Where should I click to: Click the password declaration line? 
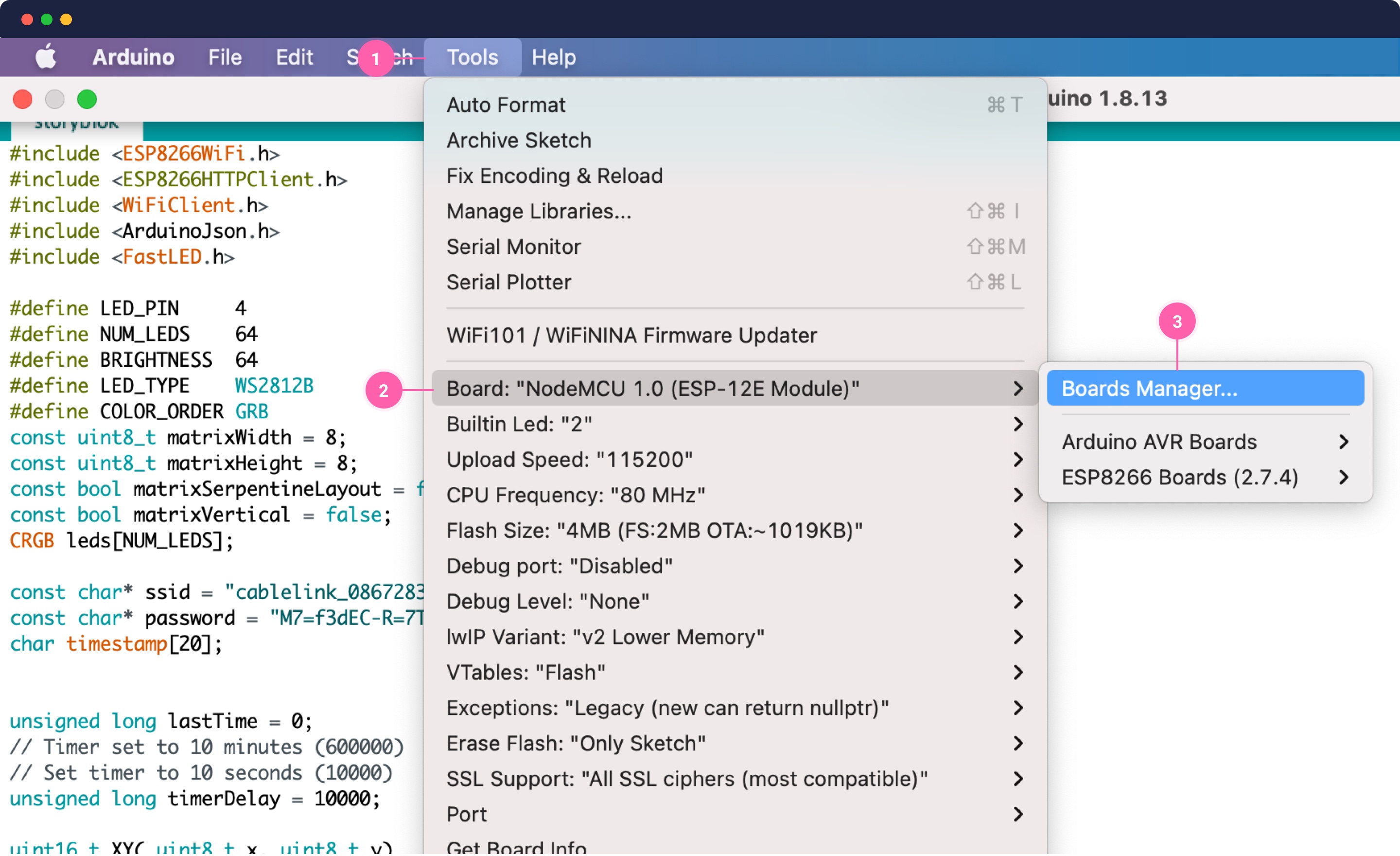pyautogui.click(x=216, y=619)
